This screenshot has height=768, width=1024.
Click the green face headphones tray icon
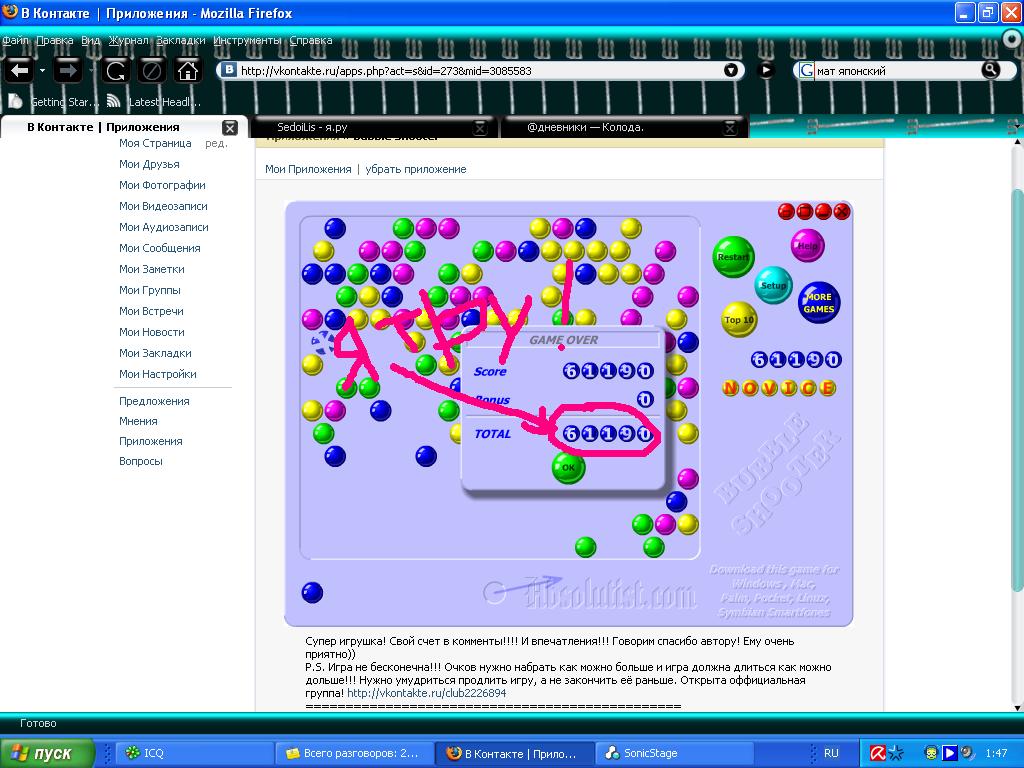click(932, 753)
